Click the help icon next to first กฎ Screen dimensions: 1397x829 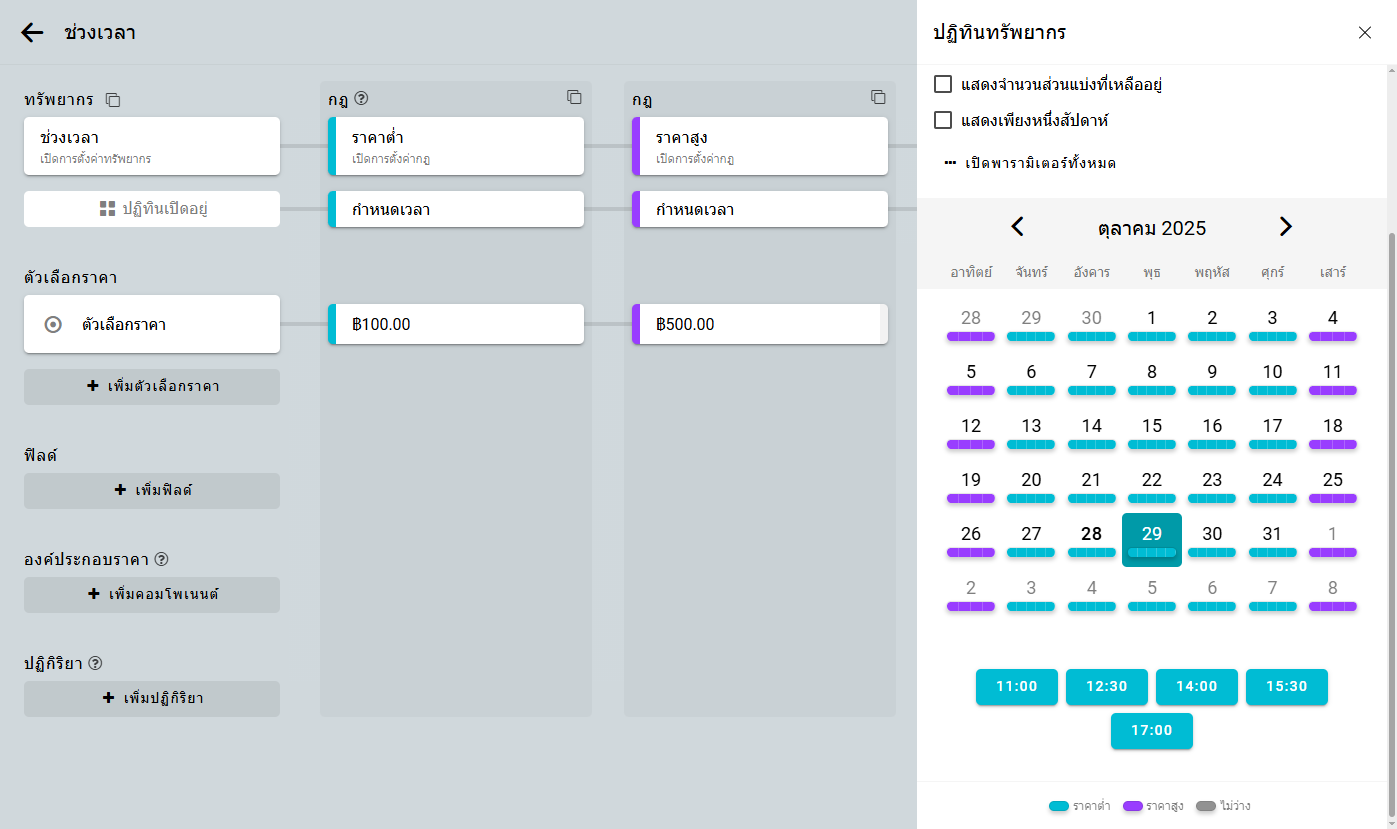[362, 99]
